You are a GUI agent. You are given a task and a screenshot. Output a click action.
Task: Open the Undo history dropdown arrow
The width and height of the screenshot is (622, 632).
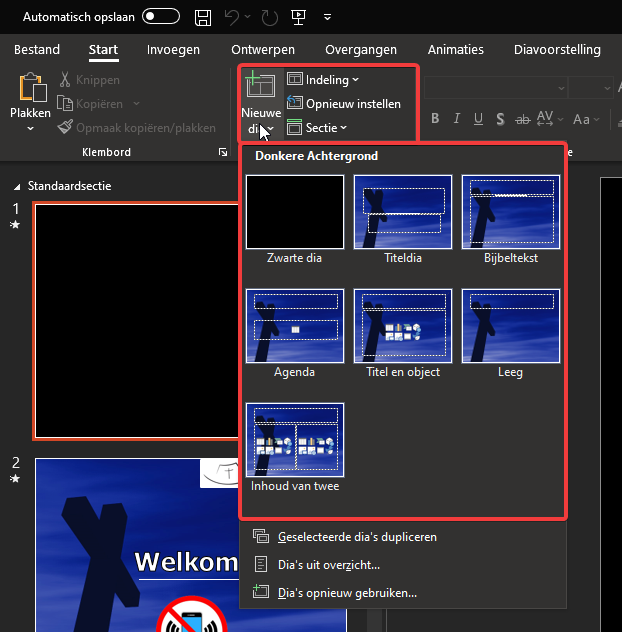pos(248,17)
